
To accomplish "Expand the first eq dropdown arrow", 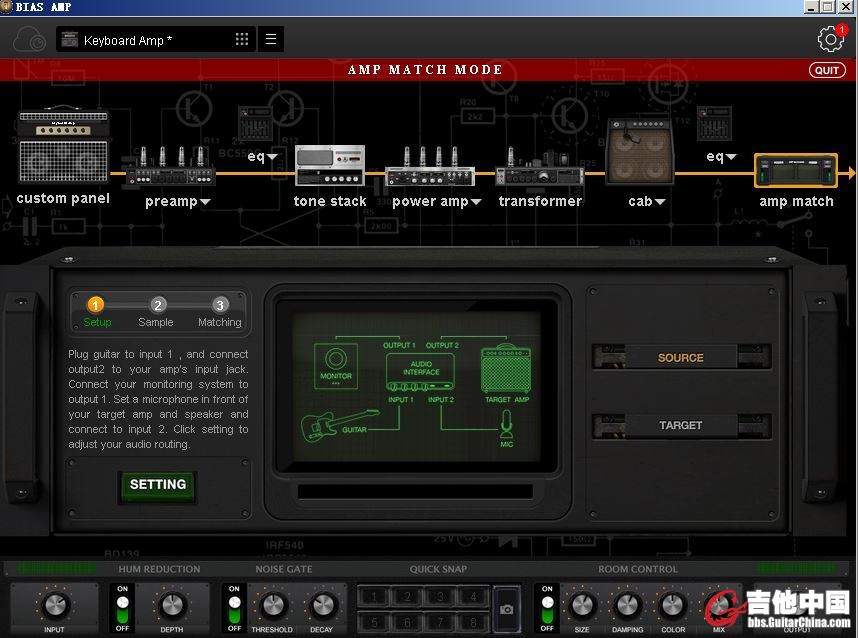I will (272, 157).
